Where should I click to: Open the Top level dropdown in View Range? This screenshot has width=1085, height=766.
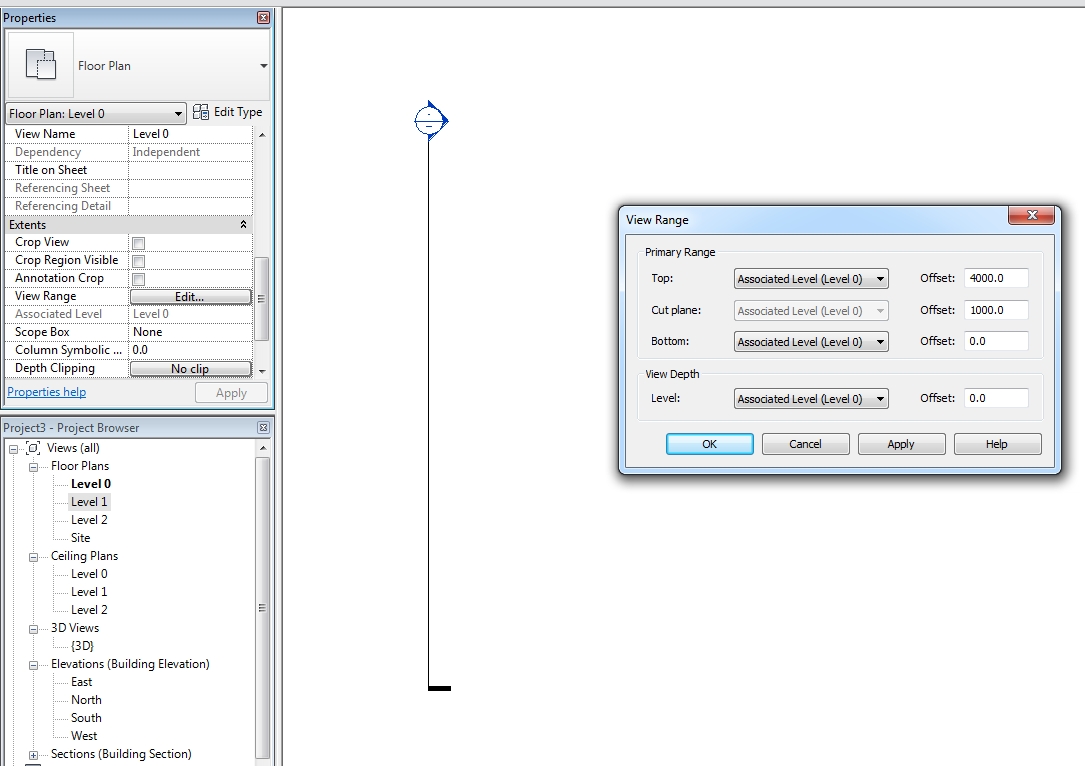811,279
